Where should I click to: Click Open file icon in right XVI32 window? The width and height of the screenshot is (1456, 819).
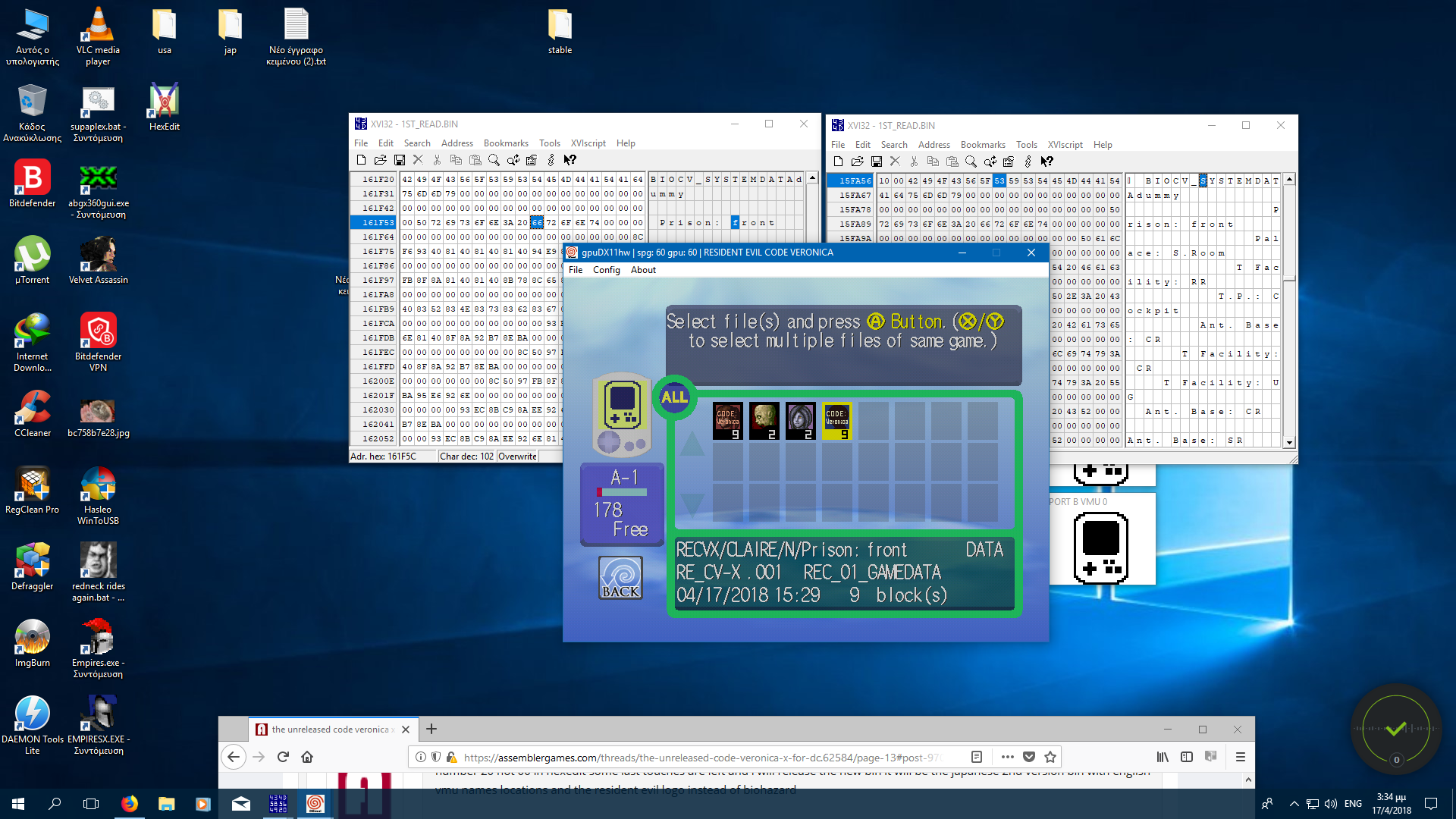tap(858, 162)
